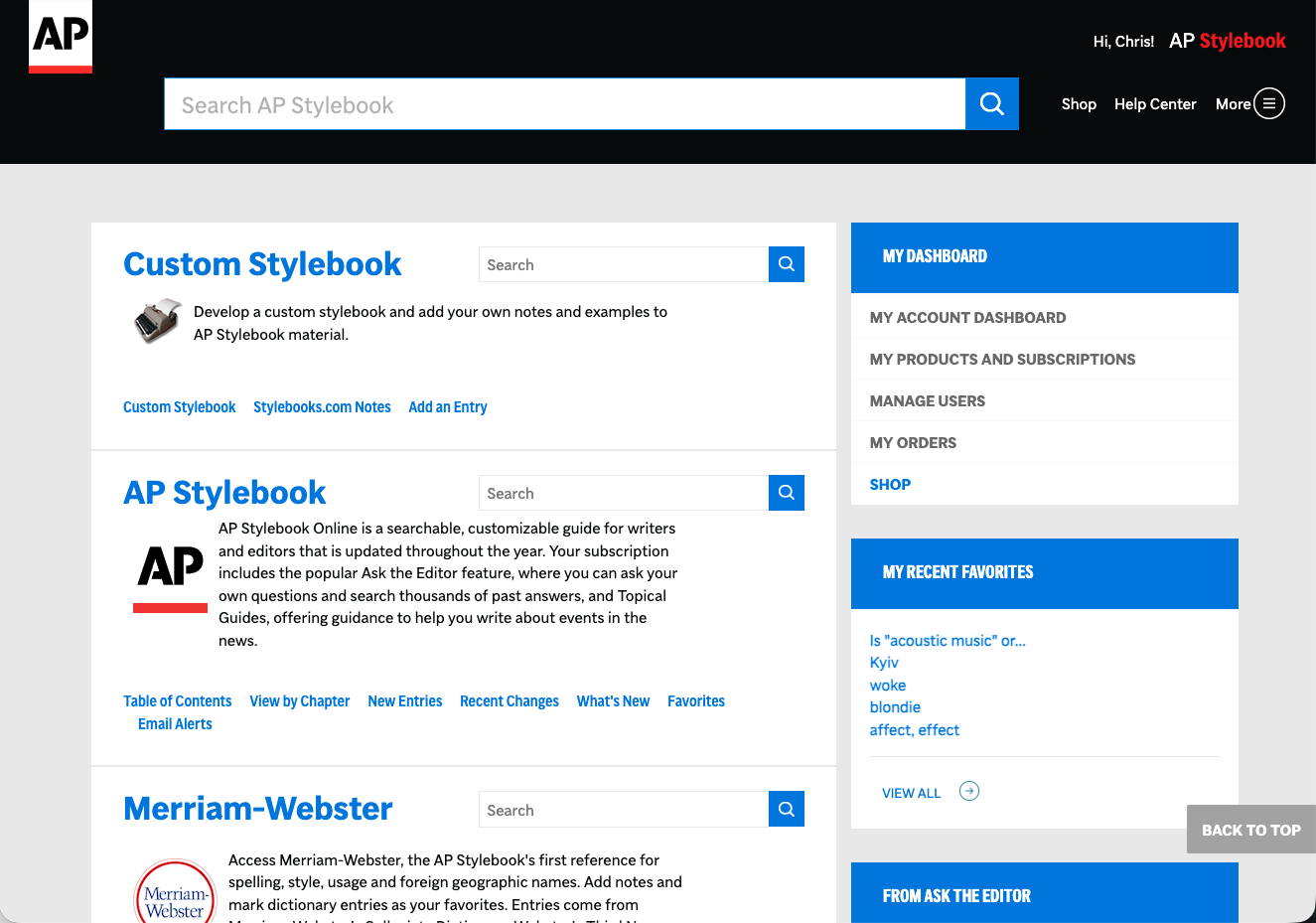Open Recent Changes in AP Stylebook

(x=509, y=701)
